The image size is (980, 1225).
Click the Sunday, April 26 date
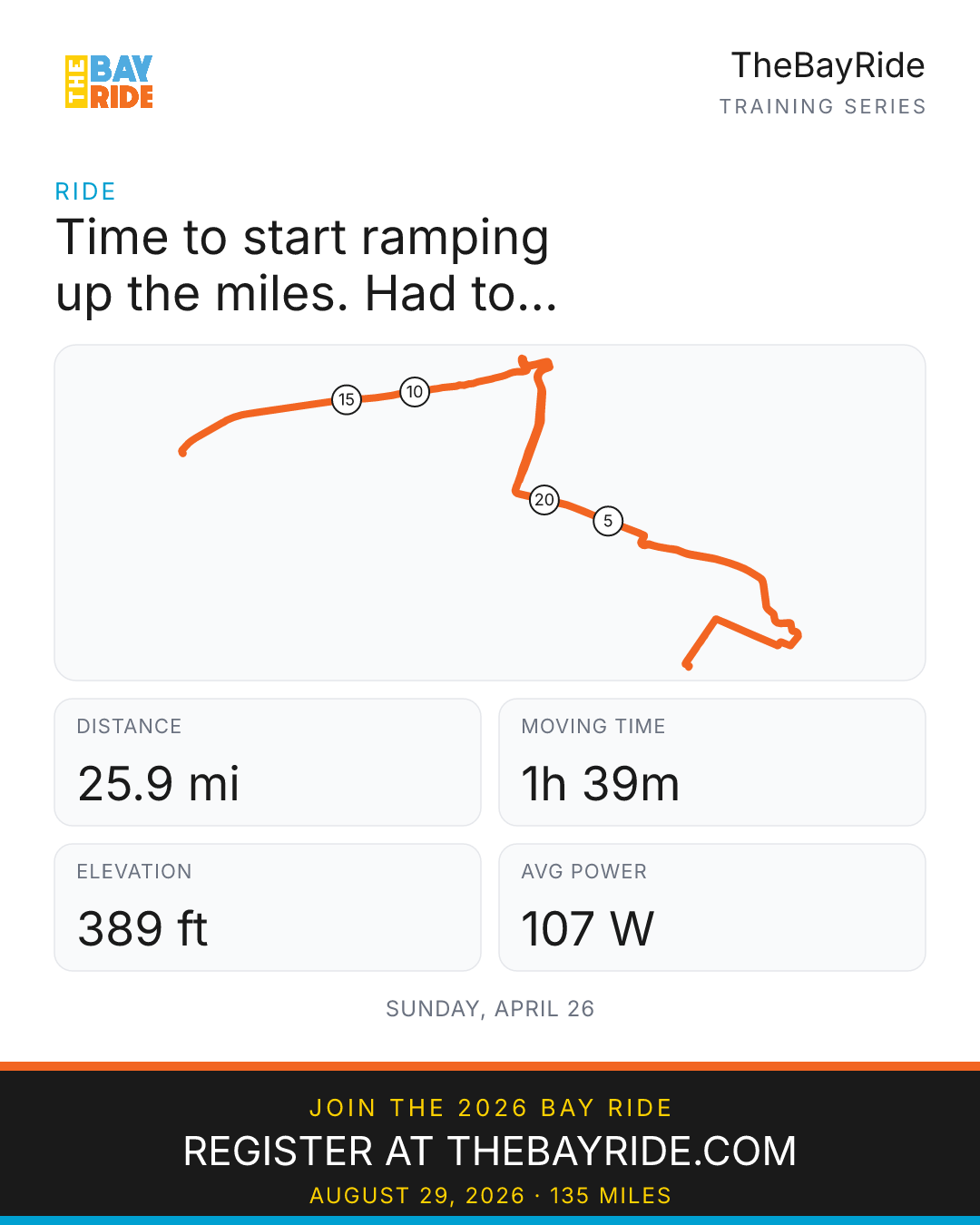(490, 1009)
